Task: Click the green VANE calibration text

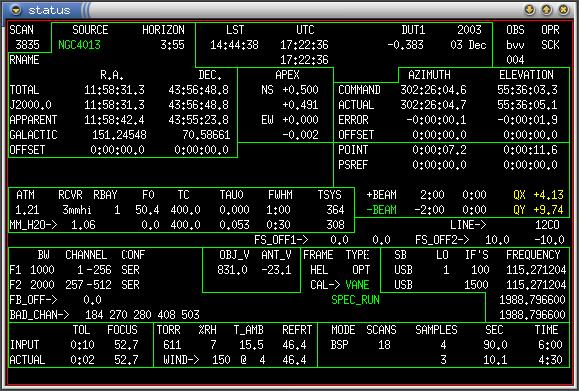Action: [x=357, y=285]
